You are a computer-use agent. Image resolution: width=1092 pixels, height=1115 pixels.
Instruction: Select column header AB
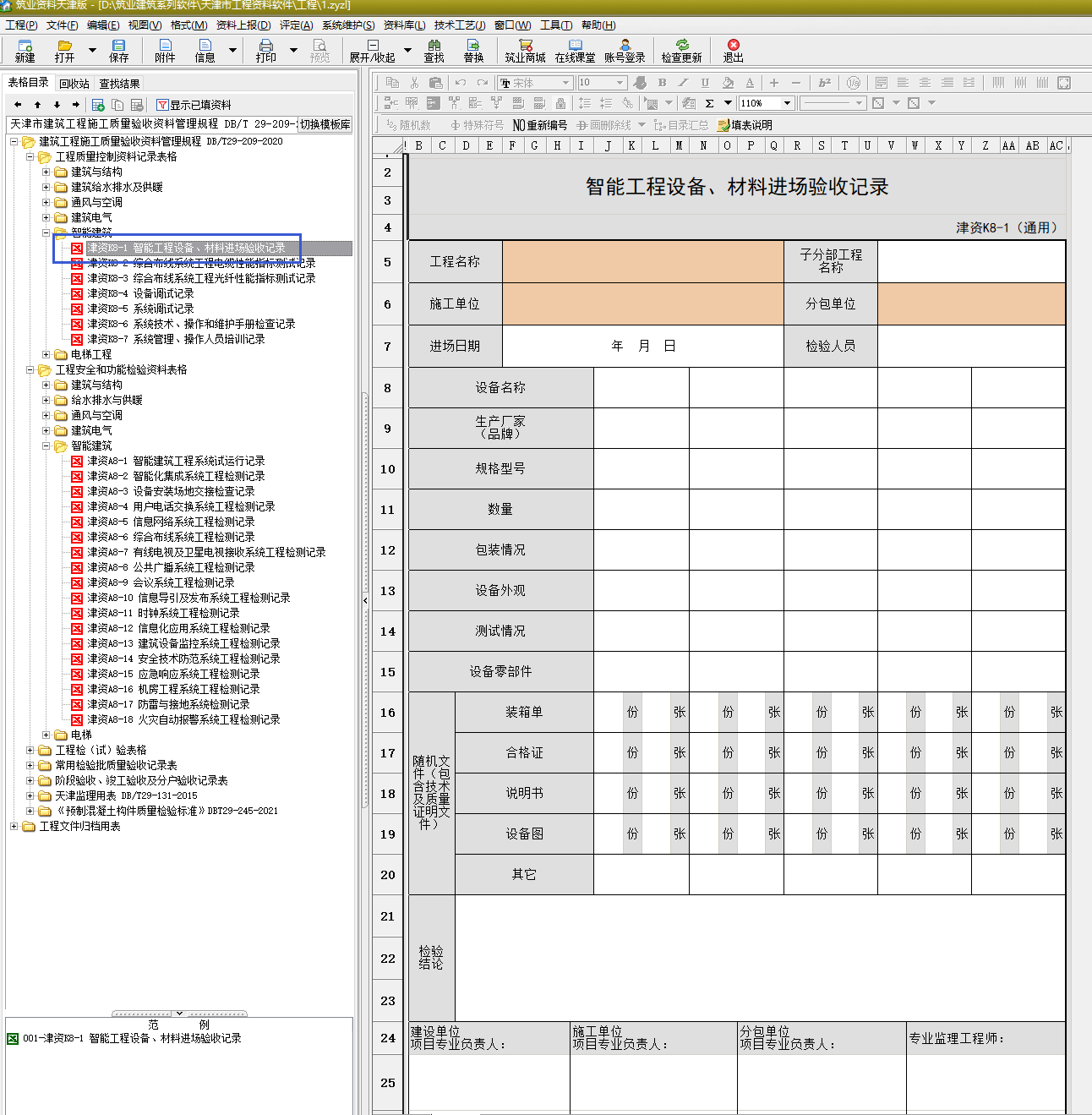click(x=1032, y=145)
